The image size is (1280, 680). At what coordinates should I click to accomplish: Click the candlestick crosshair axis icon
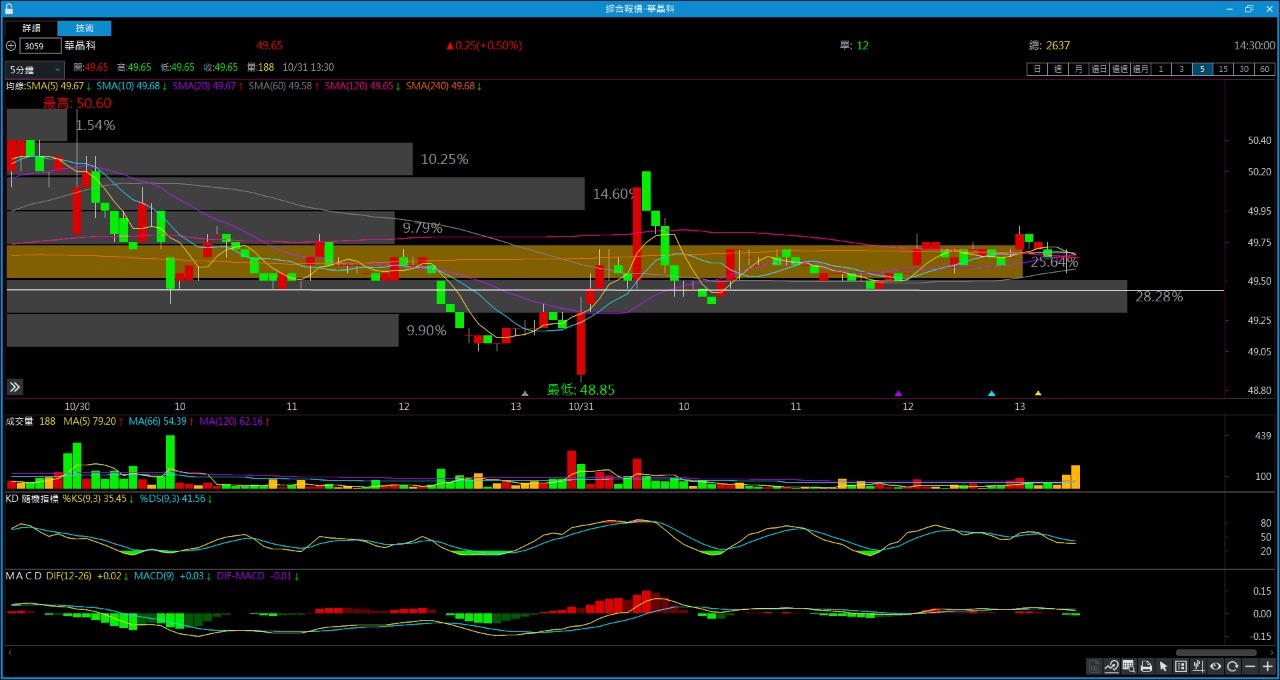(1198, 667)
